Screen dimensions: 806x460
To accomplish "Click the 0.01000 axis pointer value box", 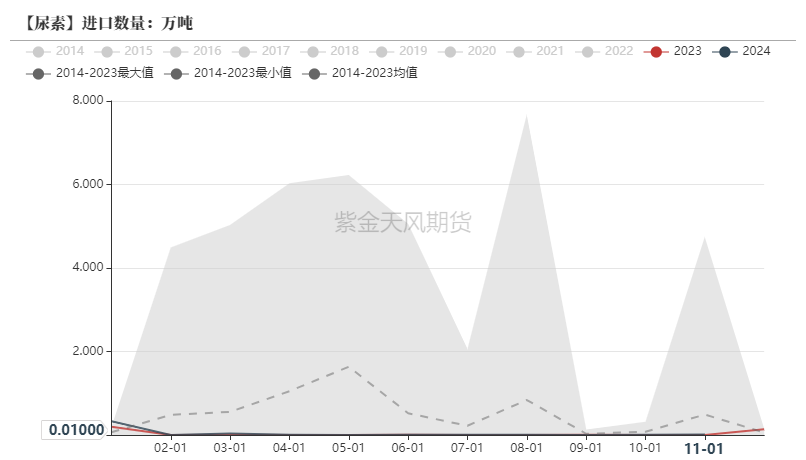I will point(73,430).
